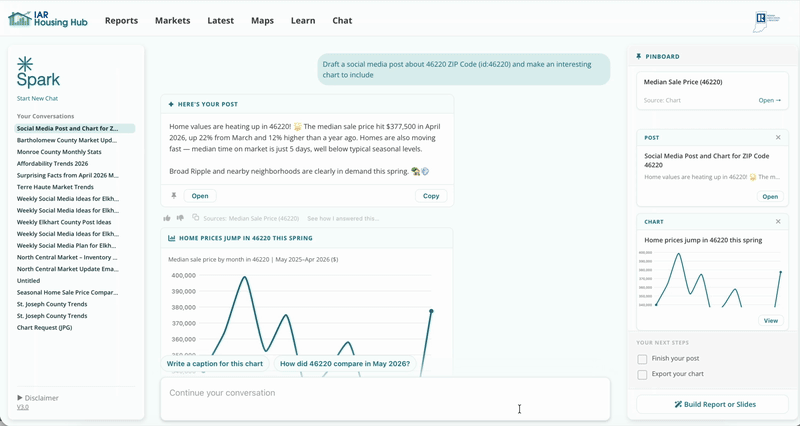Open North Central Market – Inventory conversation
Screen dimensions: 800x426
[x=67, y=258]
